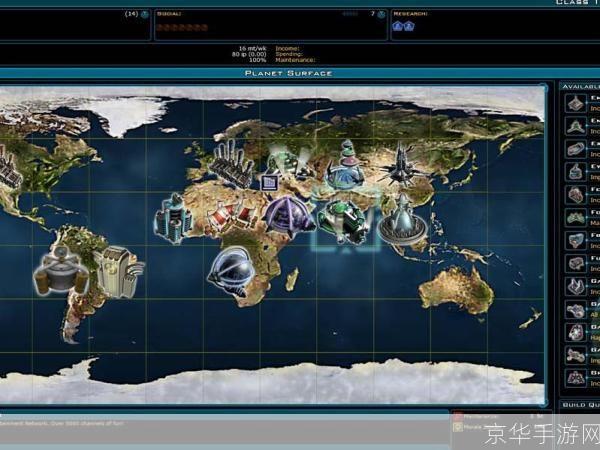
Task: Select the factory building over Europe
Action: [233, 162]
